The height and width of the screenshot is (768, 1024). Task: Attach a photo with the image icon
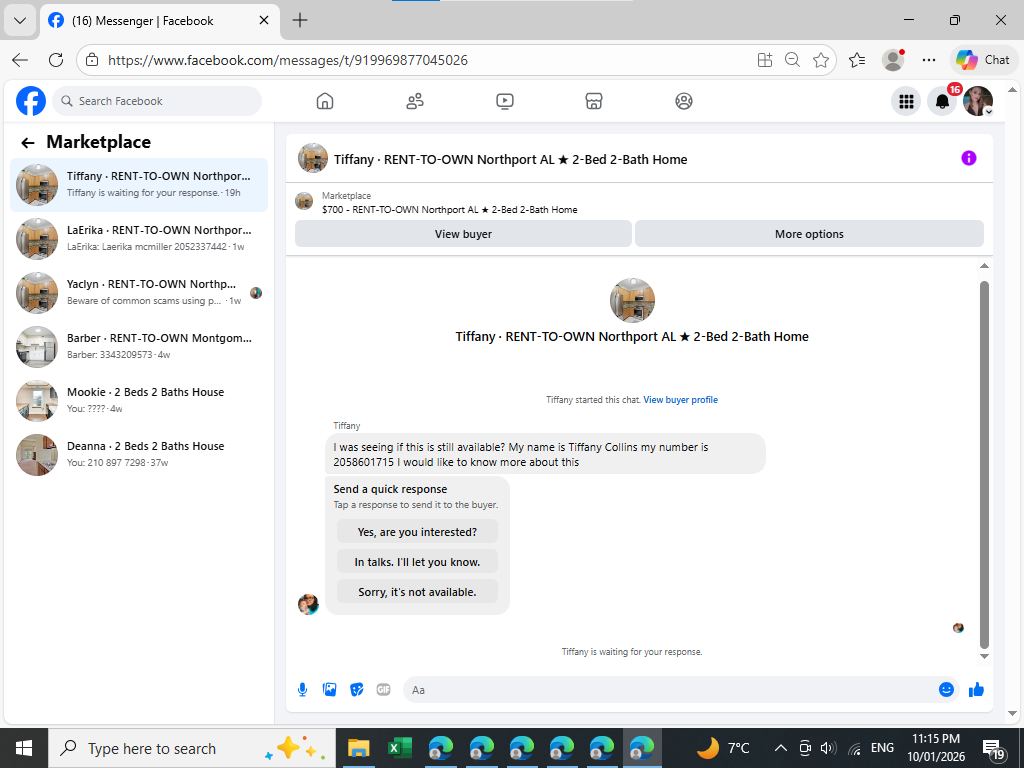(x=330, y=690)
